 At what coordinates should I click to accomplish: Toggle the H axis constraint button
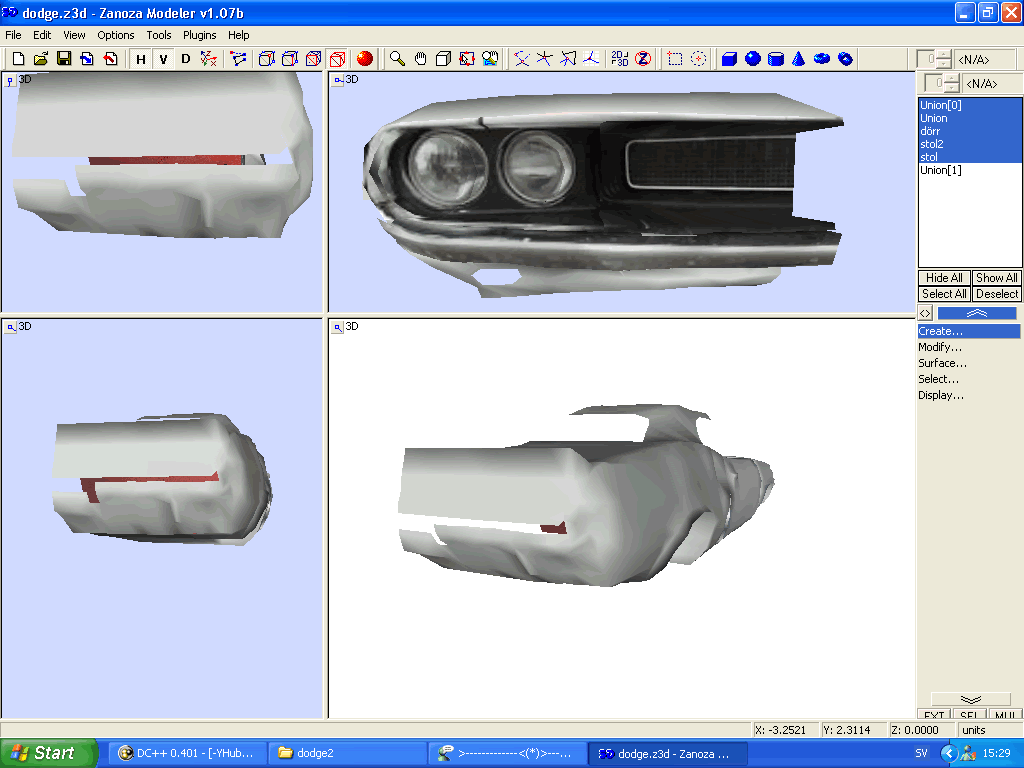pos(141,59)
